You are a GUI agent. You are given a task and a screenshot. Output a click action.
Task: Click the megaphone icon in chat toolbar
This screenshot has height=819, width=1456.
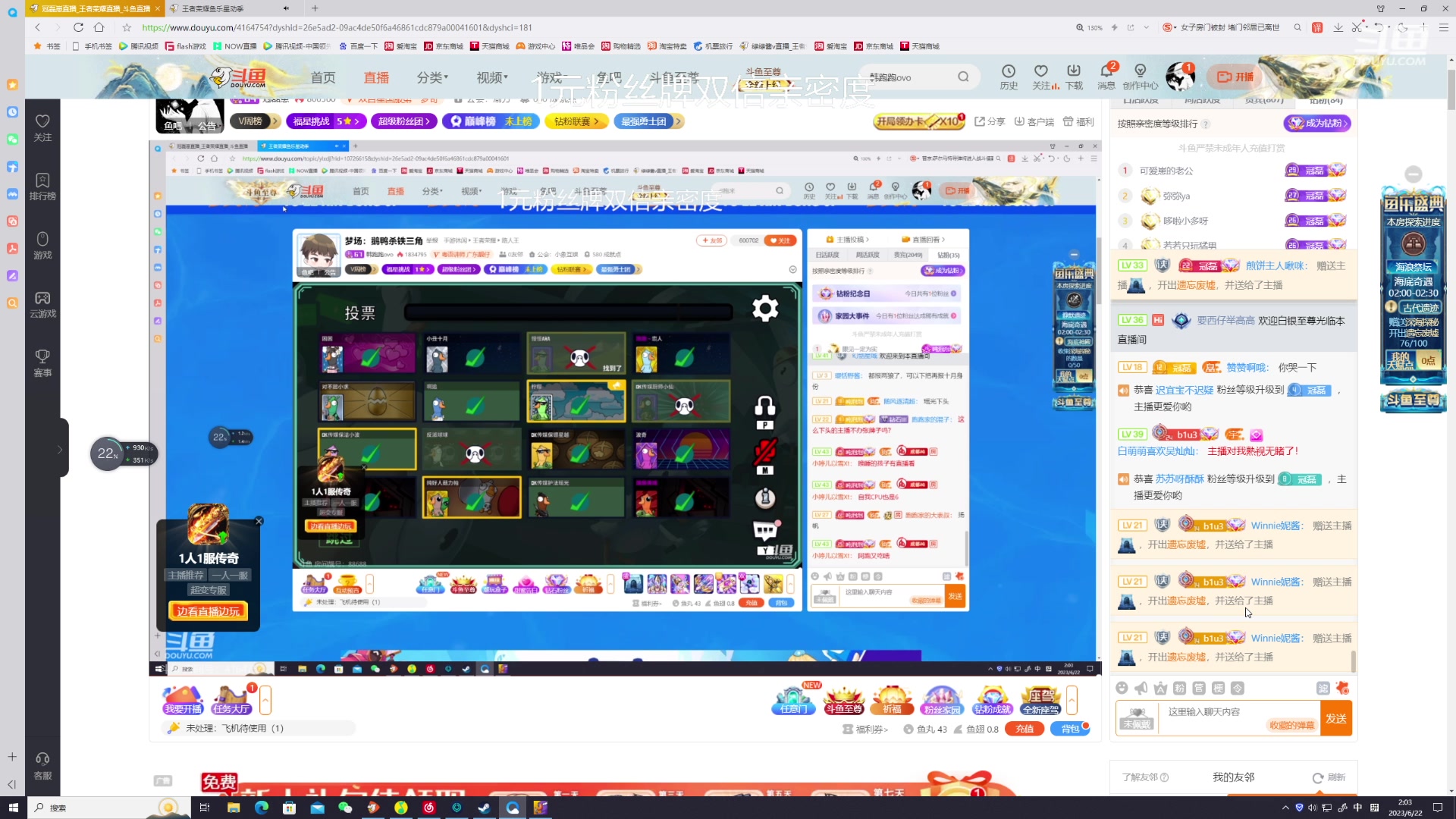click(x=1141, y=688)
